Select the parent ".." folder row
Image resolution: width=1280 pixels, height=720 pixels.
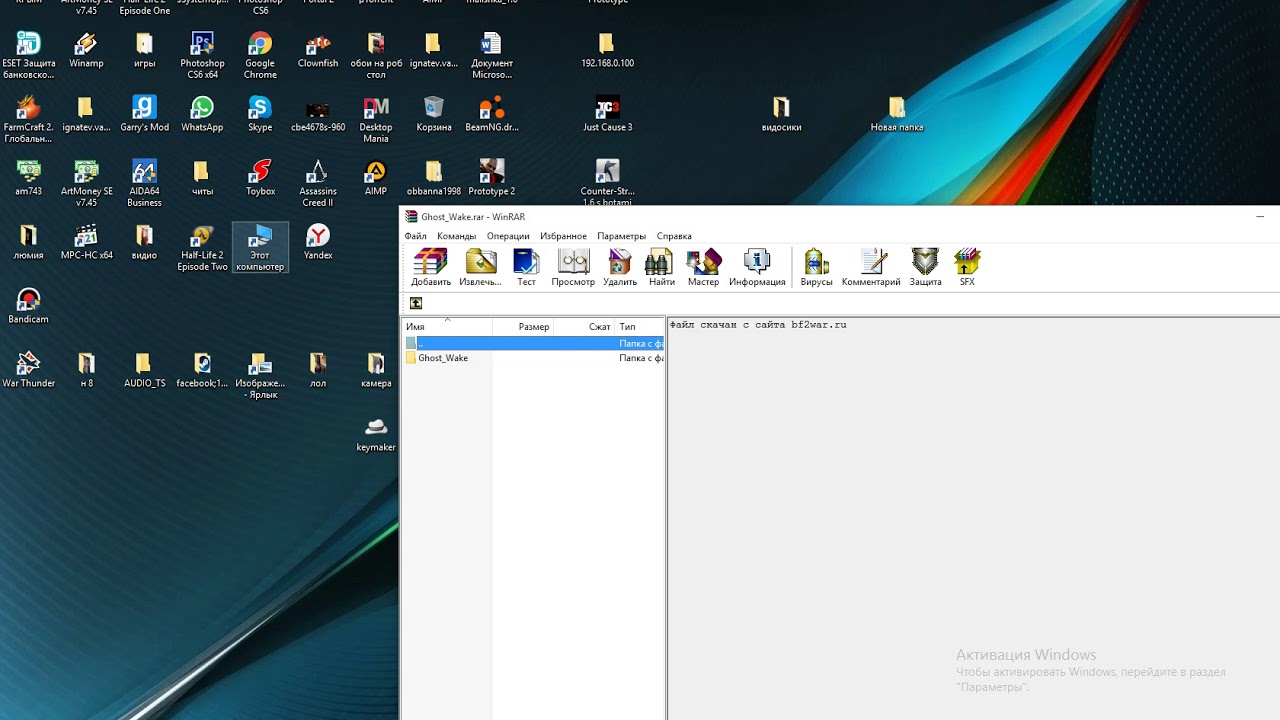coord(534,343)
